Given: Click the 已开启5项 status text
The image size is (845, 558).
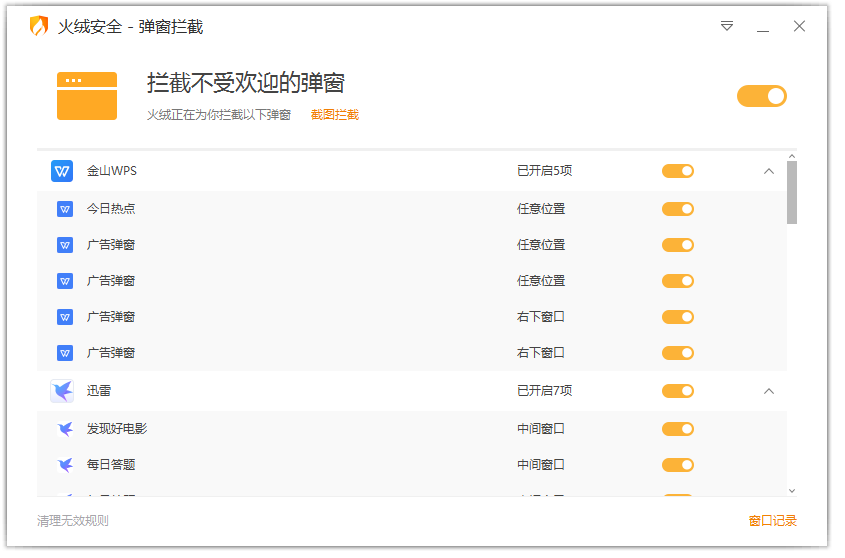Looking at the screenshot, I should [x=544, y=172].
